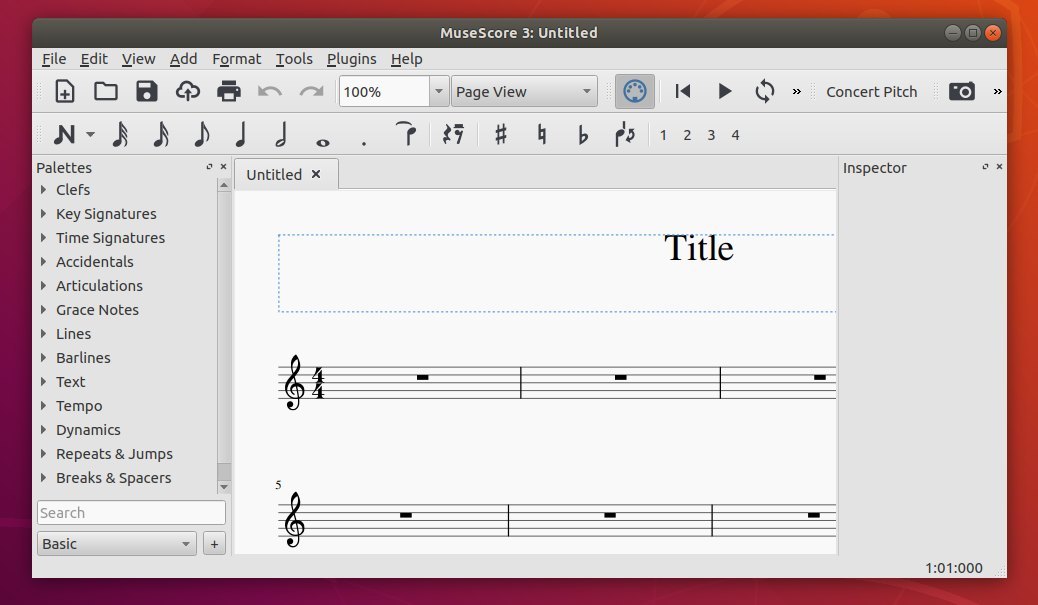Expand the Grace Notes palette

(x=44, y=309)
